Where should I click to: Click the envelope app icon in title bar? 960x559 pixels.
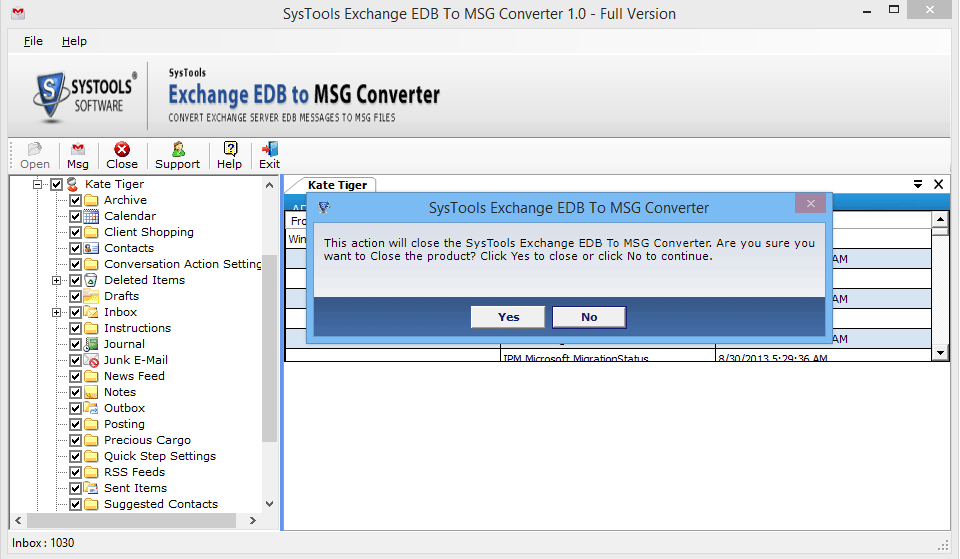tap(18, 12)
